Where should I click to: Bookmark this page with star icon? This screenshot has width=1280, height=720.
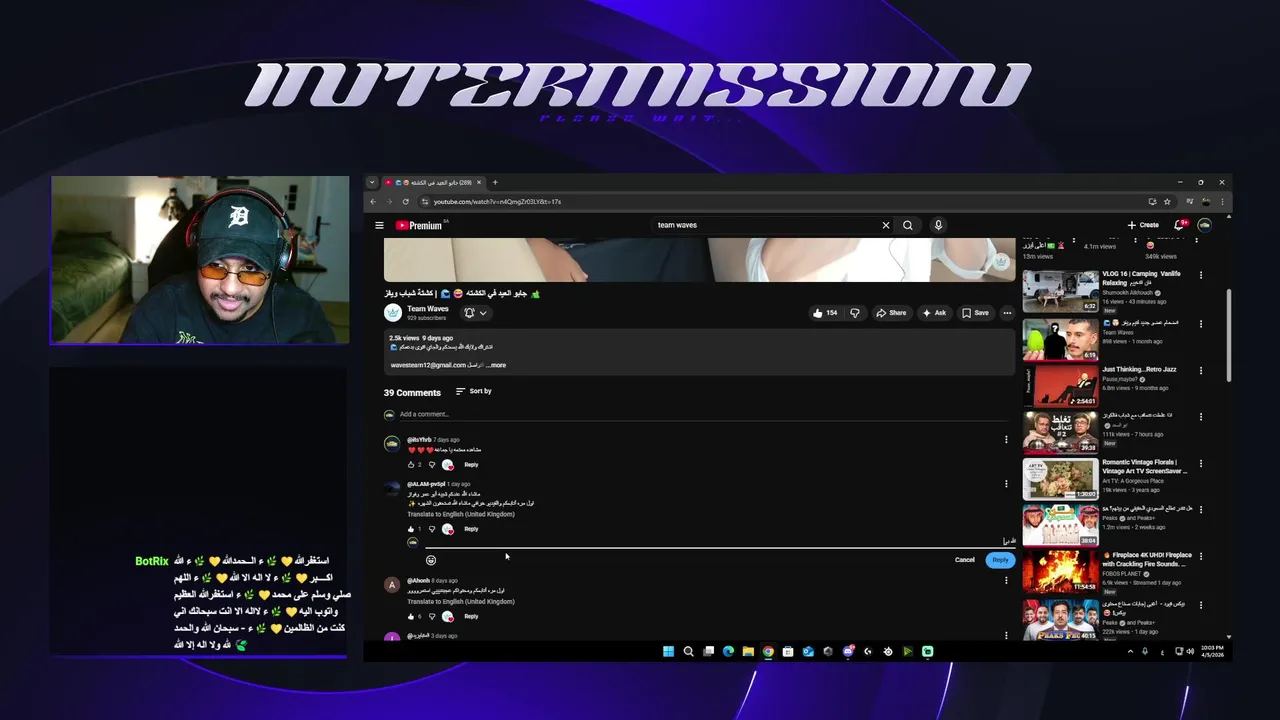click(x=1167, y=201)
